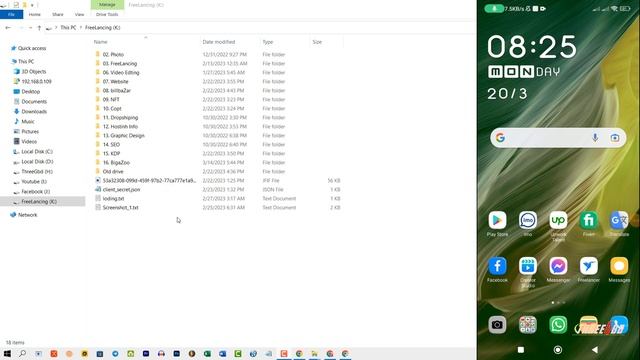Sort files by Name column header
This screenshot has width=640, height=360.
[x=100, y=42]
